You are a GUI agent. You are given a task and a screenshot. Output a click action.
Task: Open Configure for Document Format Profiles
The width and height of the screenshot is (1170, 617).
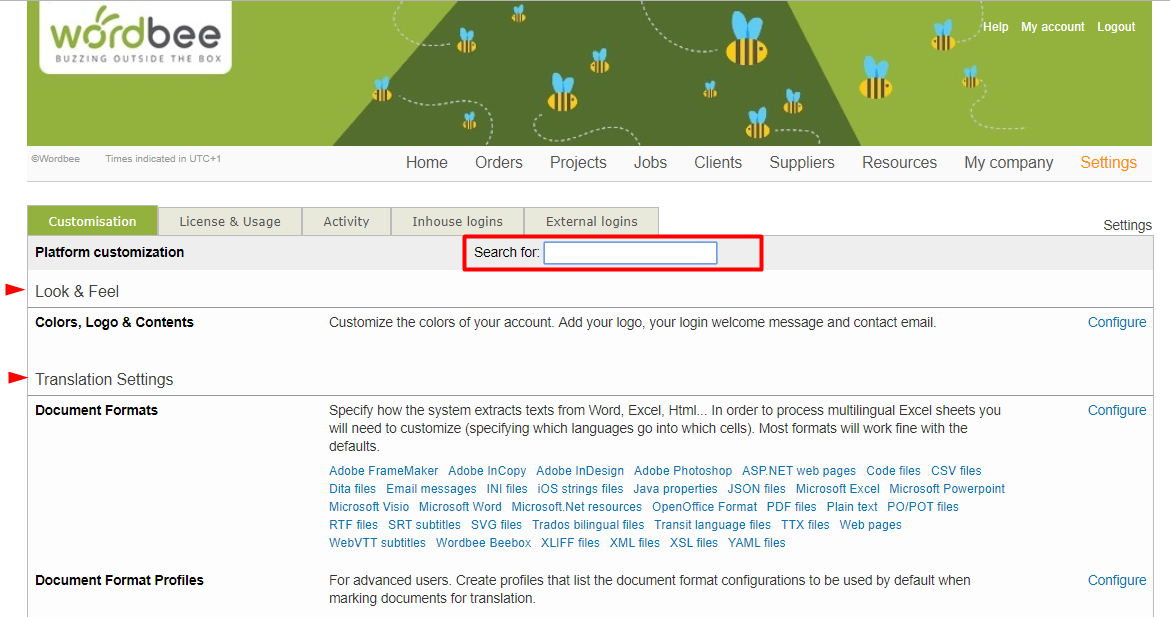tap(1116, 580)
